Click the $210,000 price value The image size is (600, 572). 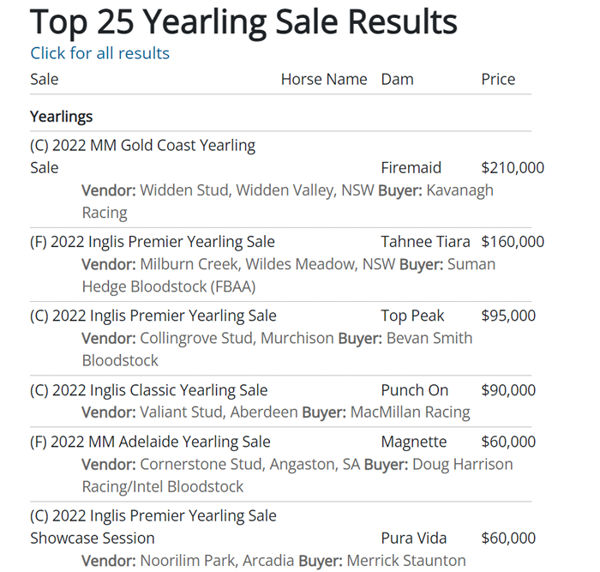tap(512, 168)
